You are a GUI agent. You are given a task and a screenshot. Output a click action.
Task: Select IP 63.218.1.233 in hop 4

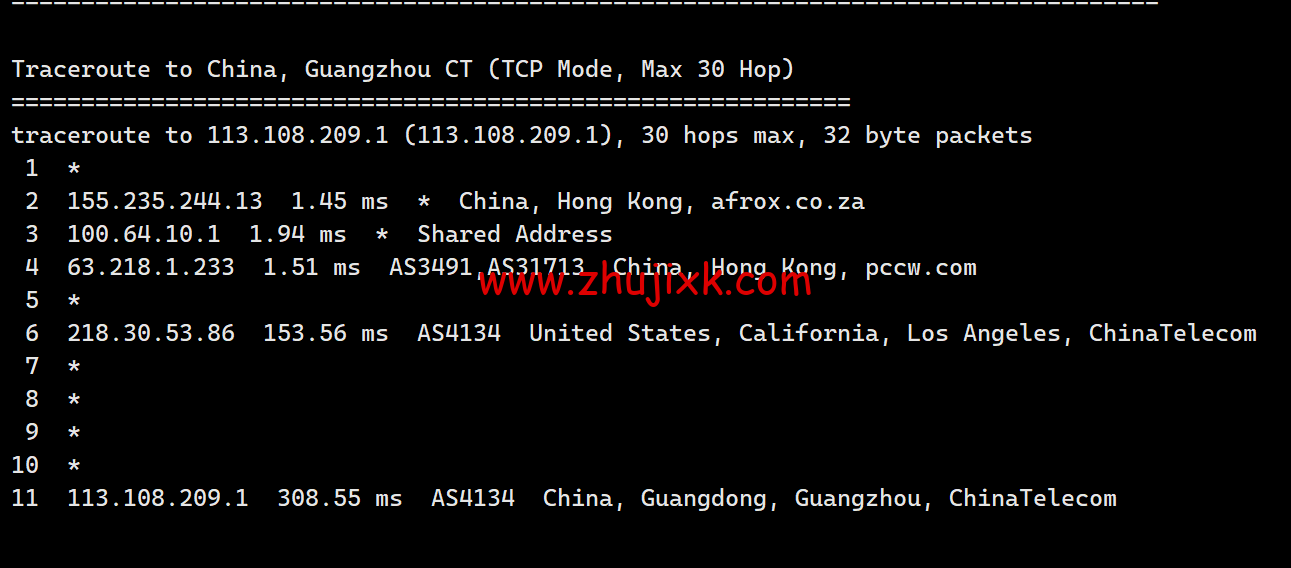(x=151, y=268)
